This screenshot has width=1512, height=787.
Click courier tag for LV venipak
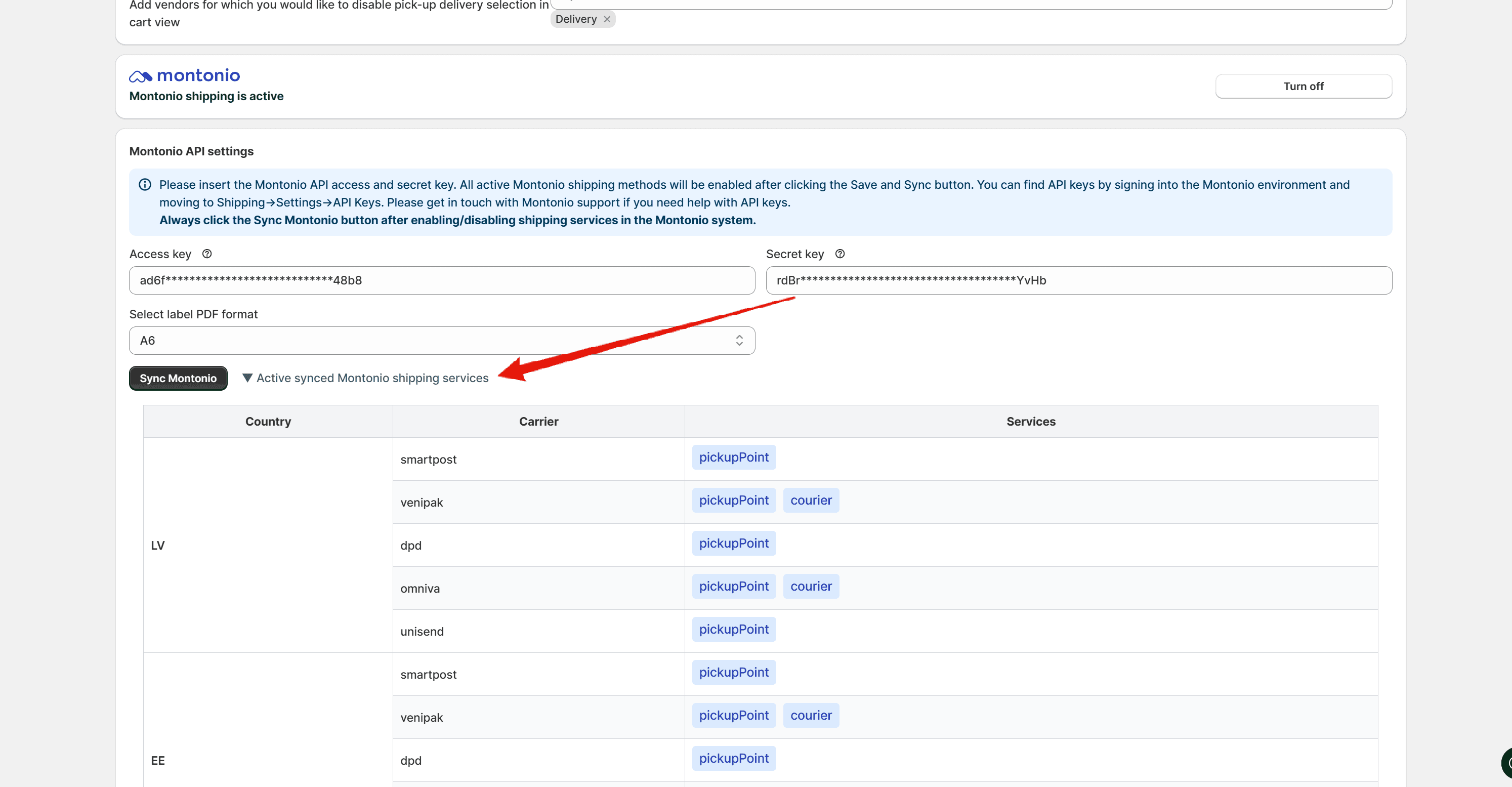(x=811, y=500)
